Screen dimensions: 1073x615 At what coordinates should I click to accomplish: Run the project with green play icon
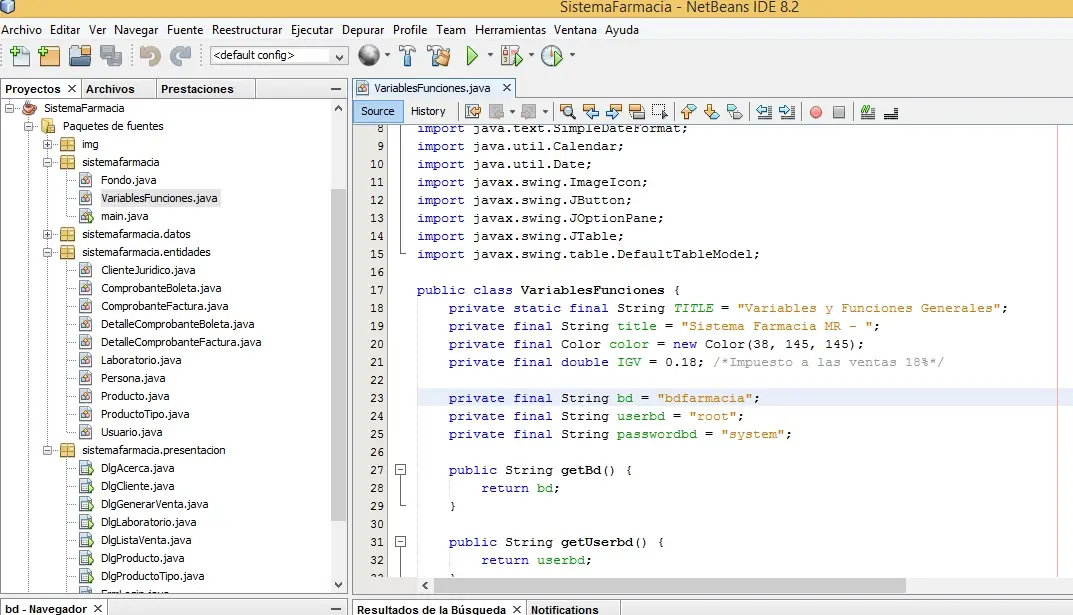pyautogui.click(x=473, y=56)
